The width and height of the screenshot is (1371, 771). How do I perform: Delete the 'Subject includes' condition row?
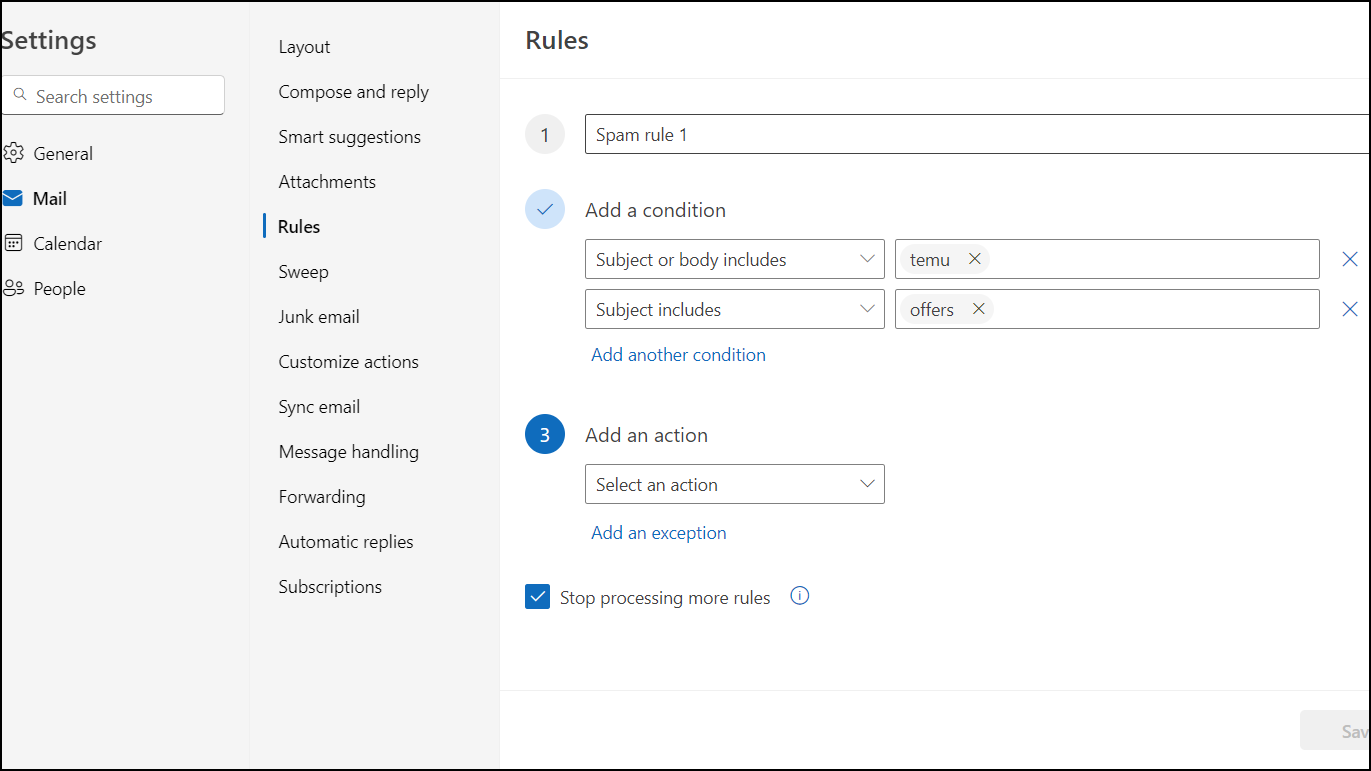(x=1349, y=309)
